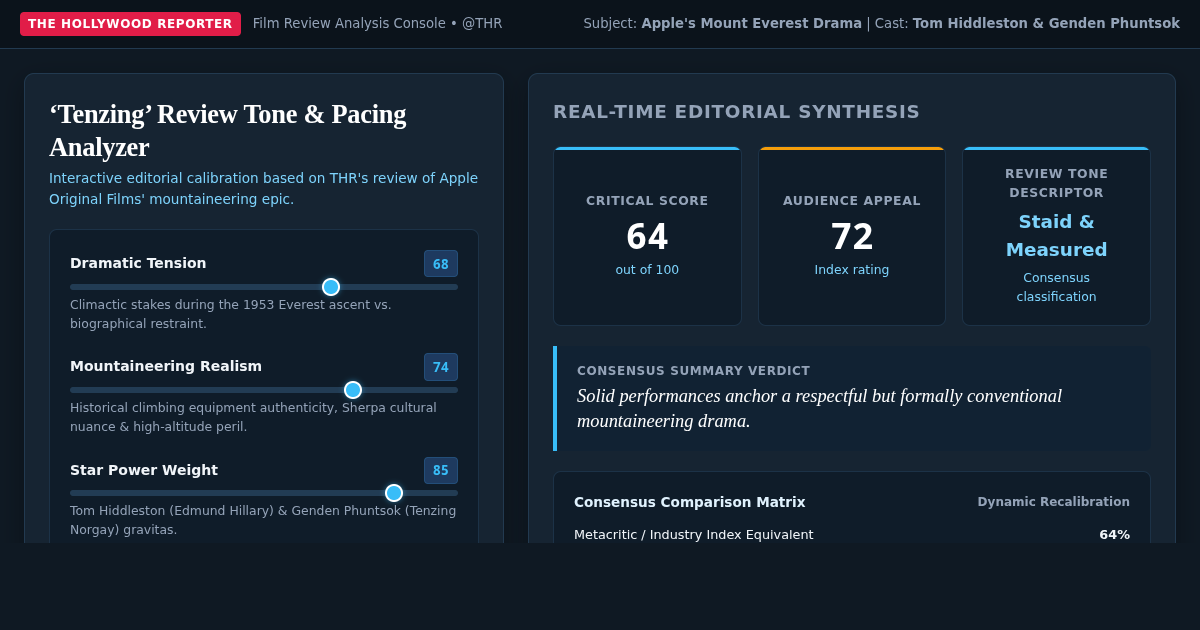This screenshot has height=630, width=1200.
Task: Click the Mountaineering Realism label
Action: [166, 366]
